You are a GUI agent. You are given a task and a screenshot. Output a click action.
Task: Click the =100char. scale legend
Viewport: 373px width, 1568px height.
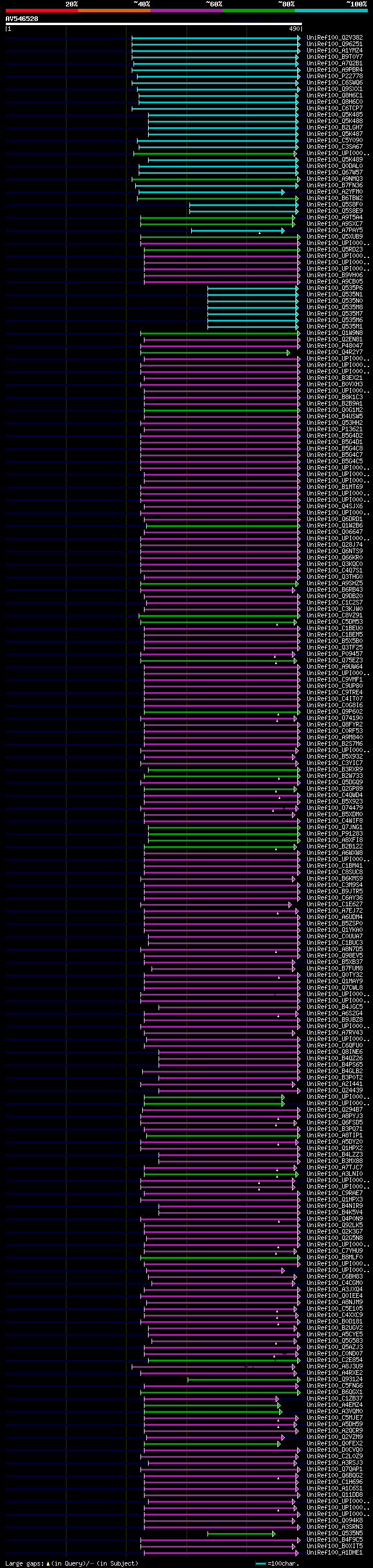(x=277, y=1563)
